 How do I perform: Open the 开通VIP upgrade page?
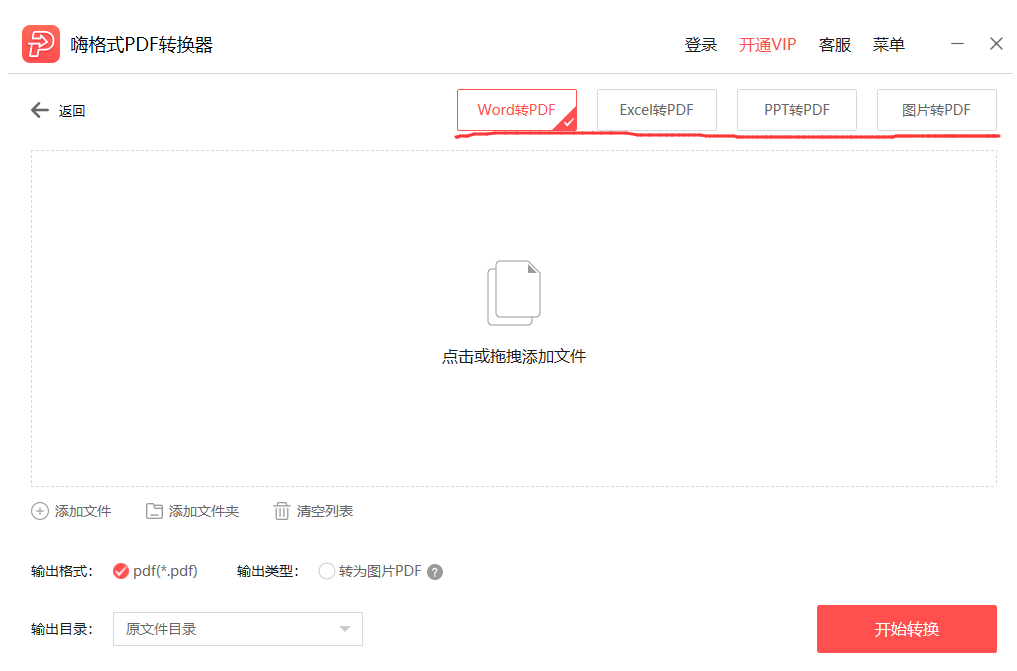[x=767, y=44]
